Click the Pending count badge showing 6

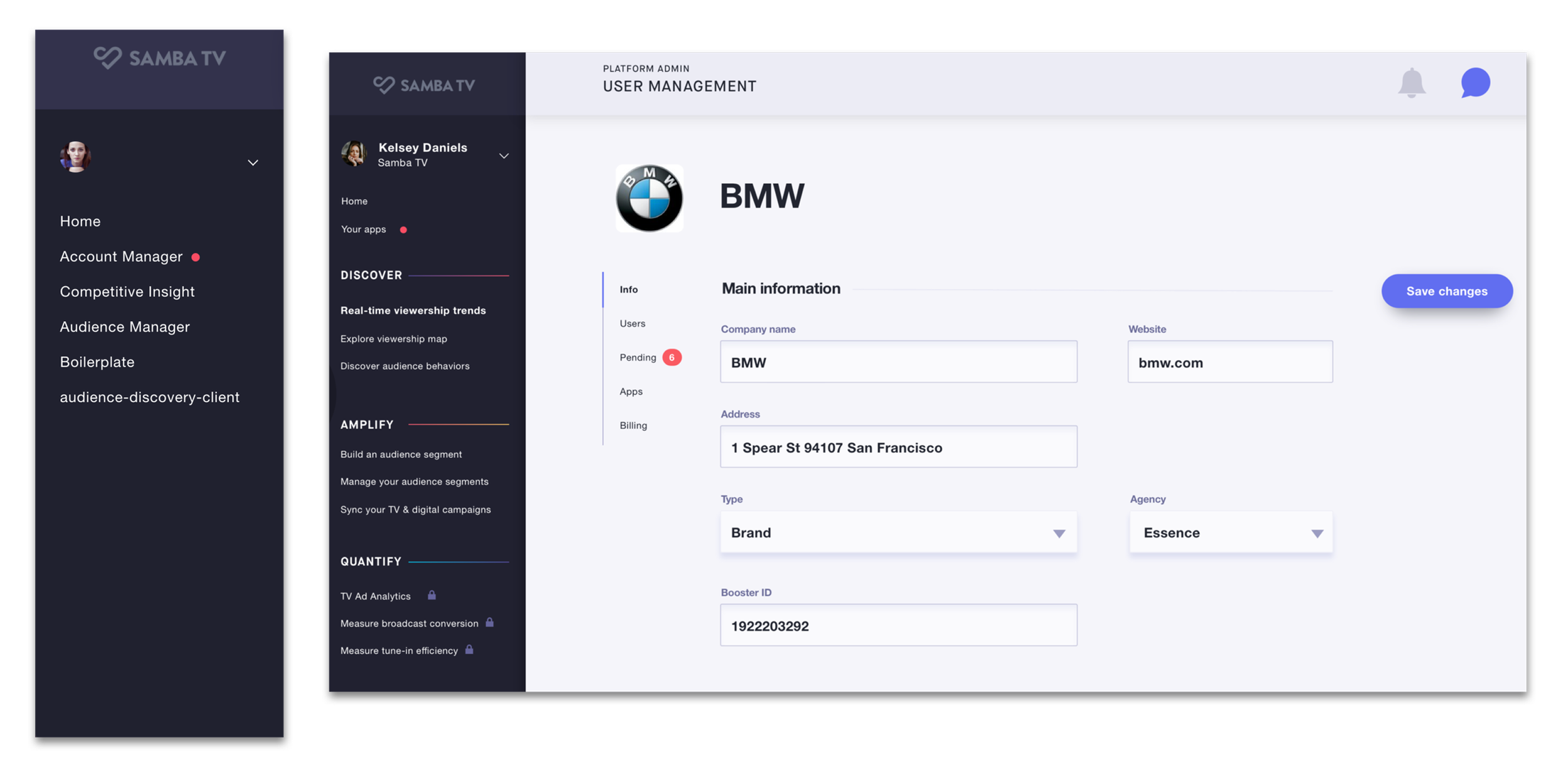[x=672, y=357]
